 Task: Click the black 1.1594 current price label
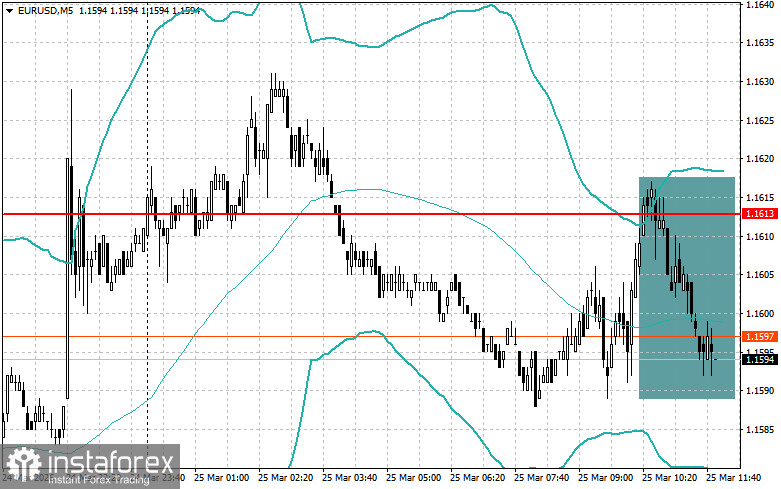760,360
